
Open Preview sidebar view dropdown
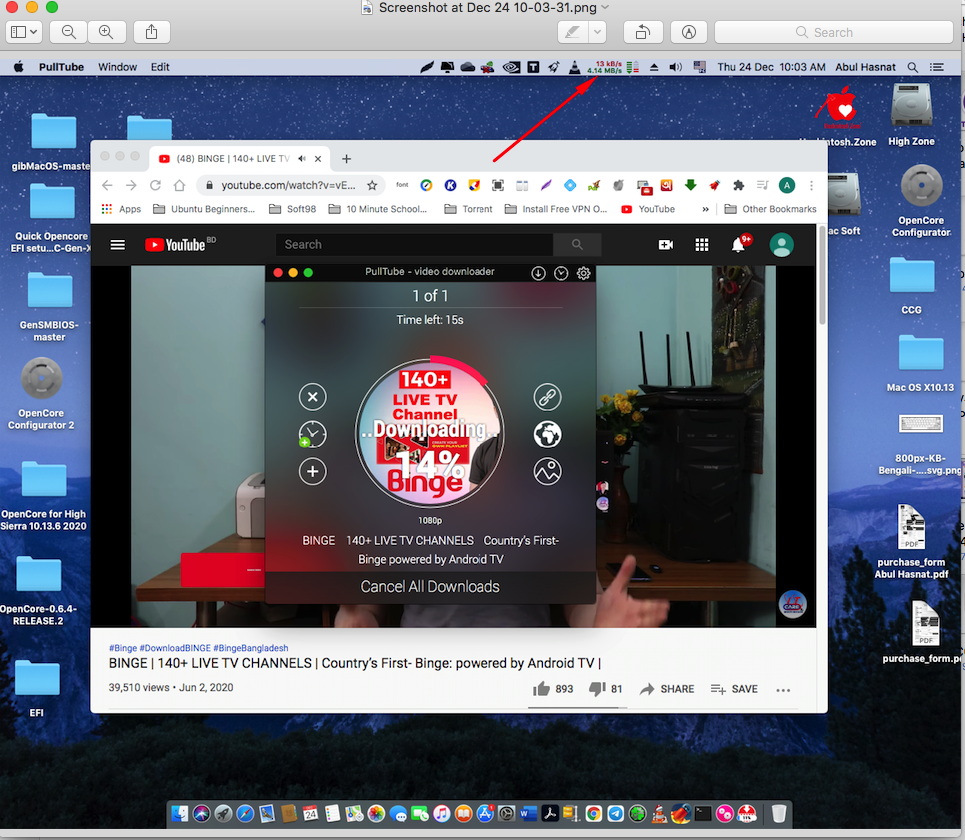(x=24, y=32)
